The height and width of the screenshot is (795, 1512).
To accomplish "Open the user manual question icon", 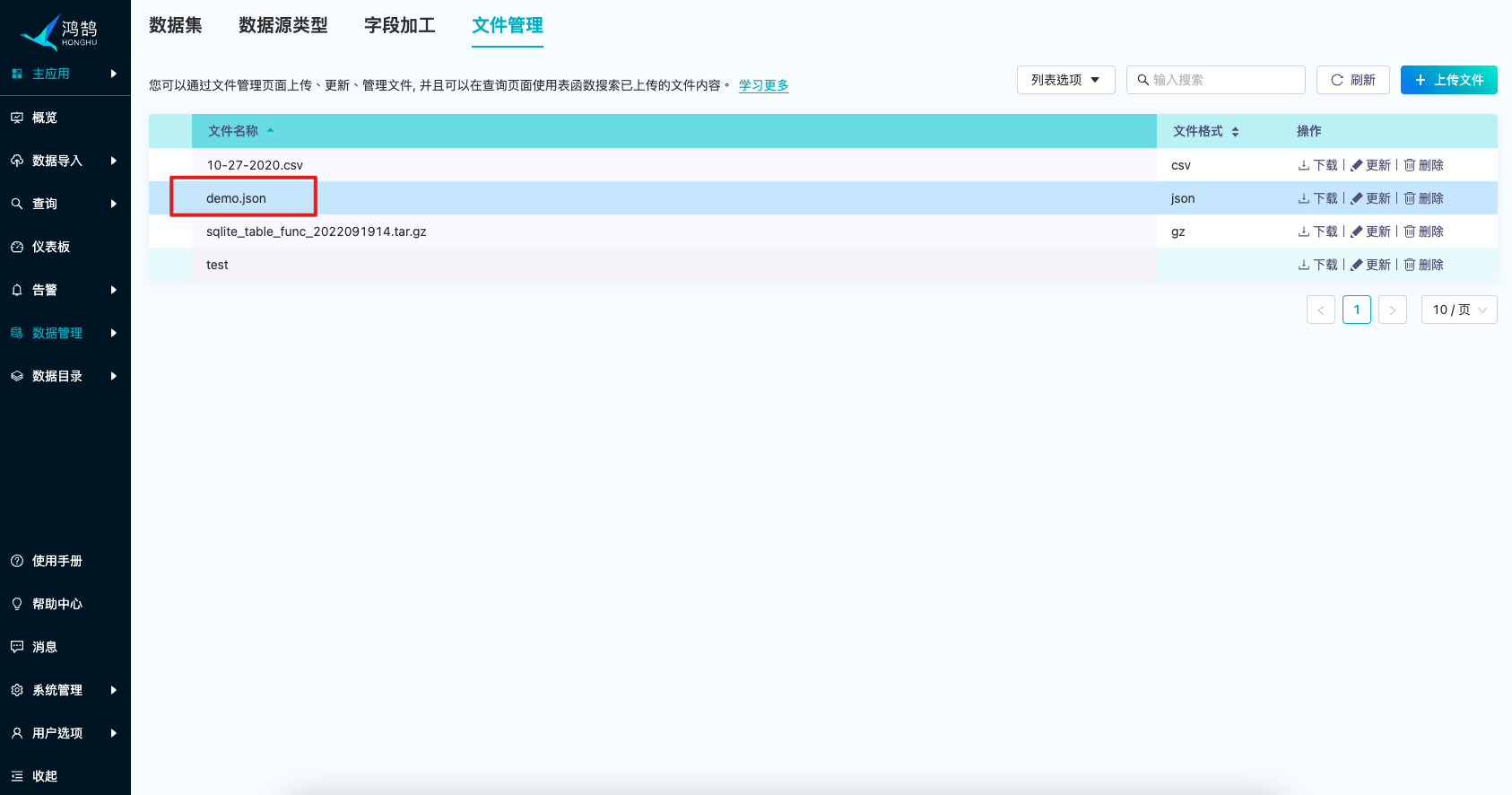I will [17, 561].
